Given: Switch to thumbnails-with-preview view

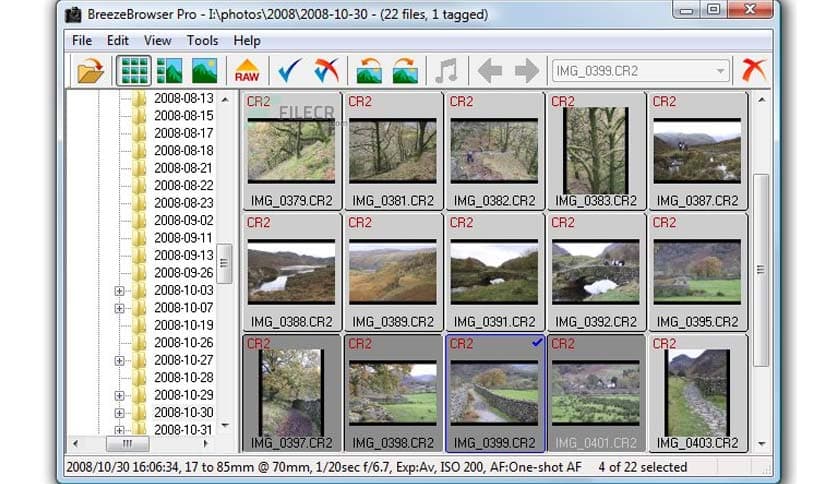Looking at the screenshot, I should coord(170,70).
